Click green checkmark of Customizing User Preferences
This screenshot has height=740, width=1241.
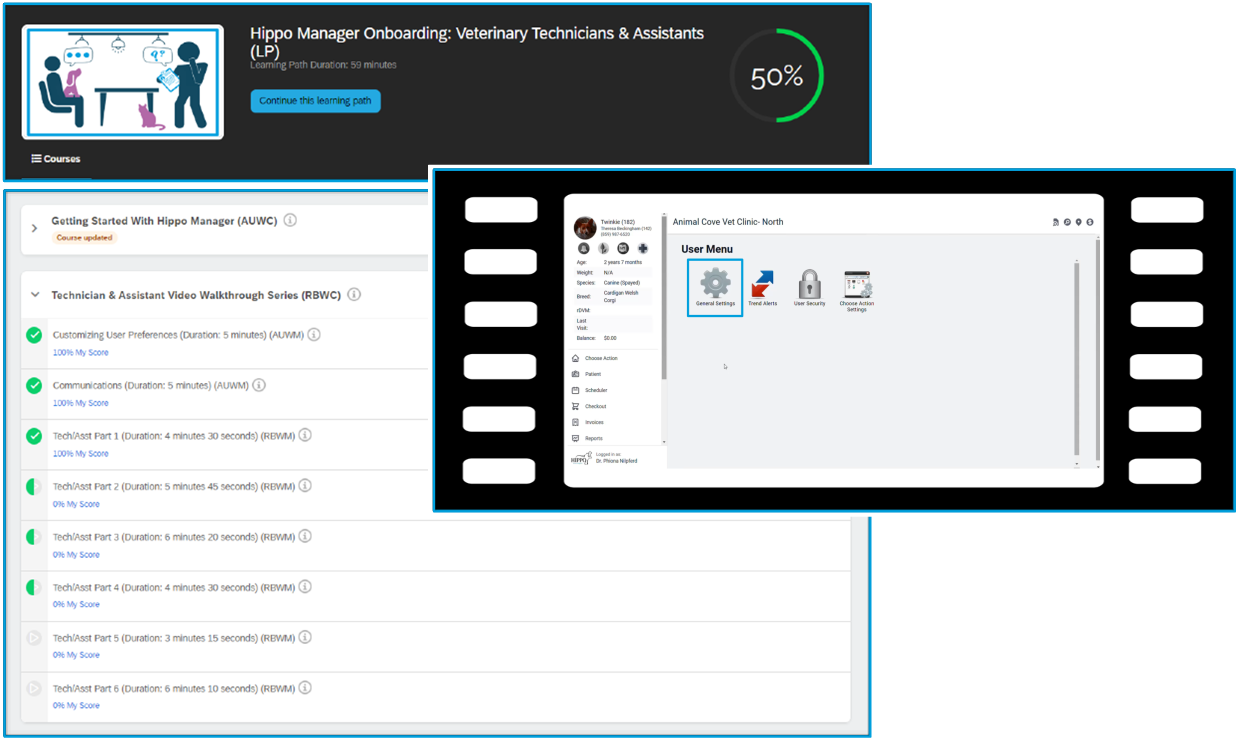[34, 335]
